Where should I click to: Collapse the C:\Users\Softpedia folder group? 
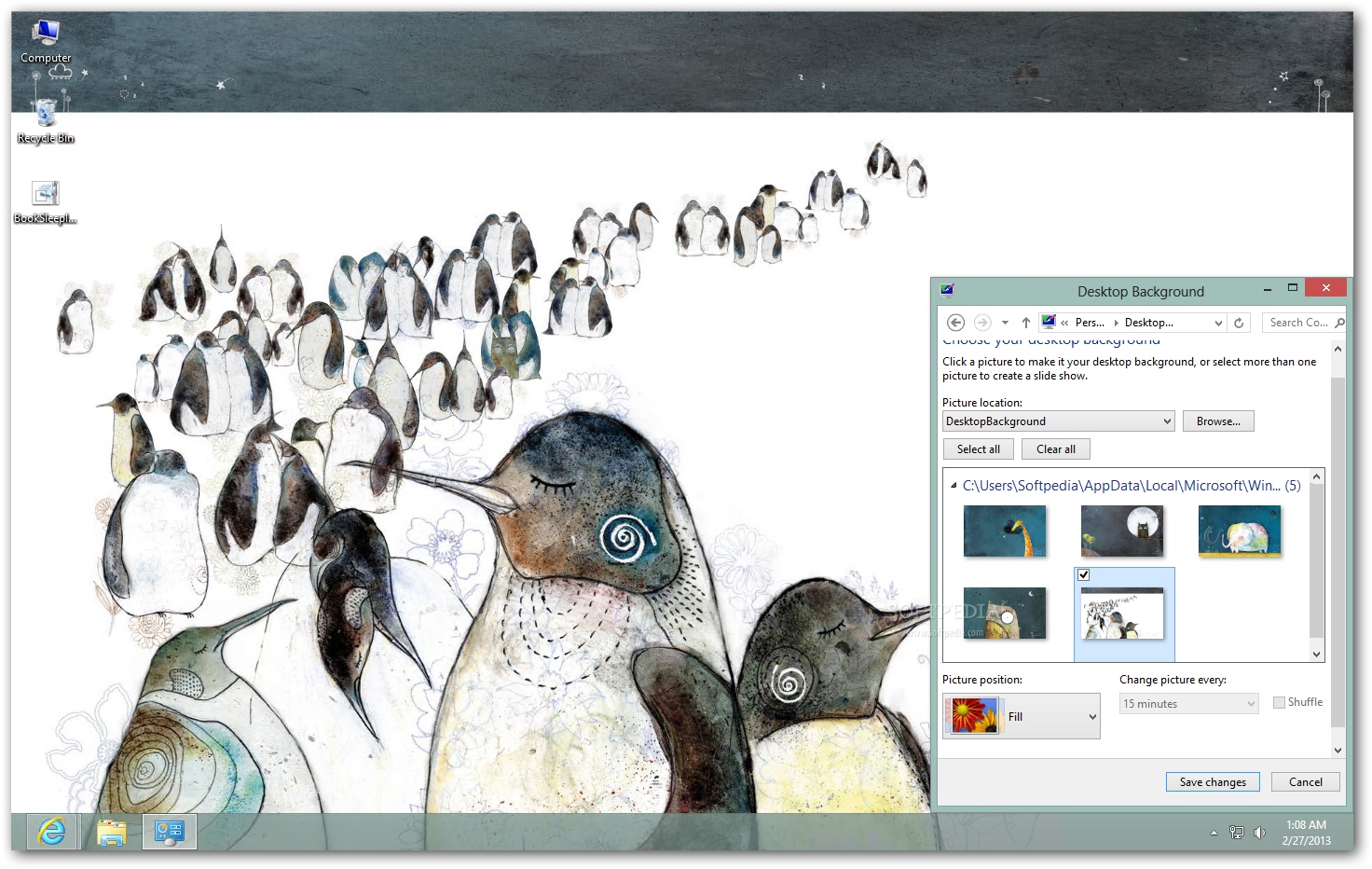click(954, 486)
